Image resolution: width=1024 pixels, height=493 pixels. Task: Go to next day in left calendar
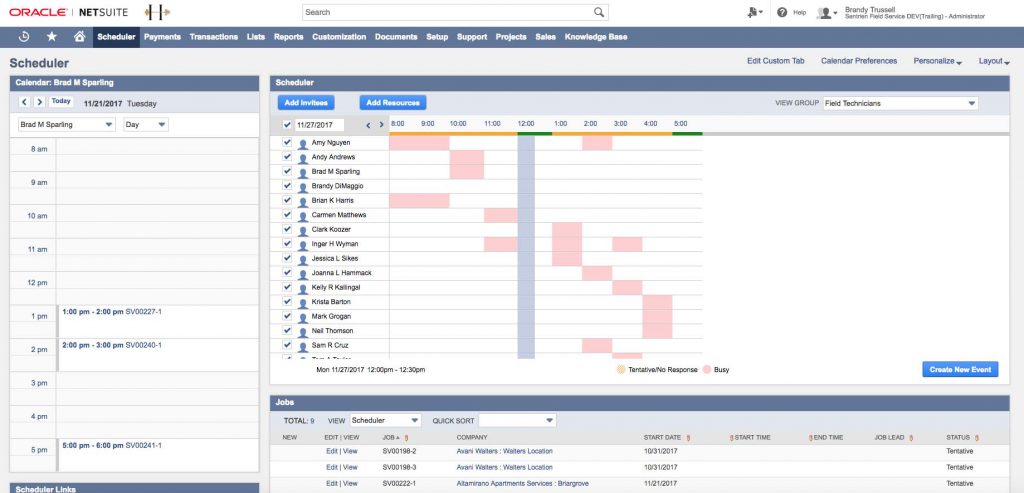click(39, 102)
